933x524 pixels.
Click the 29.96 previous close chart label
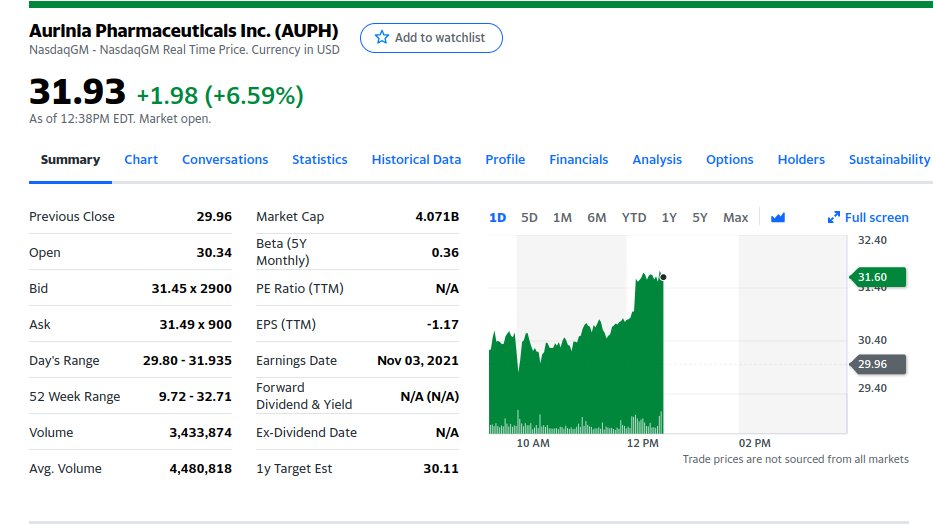[878, 364]
